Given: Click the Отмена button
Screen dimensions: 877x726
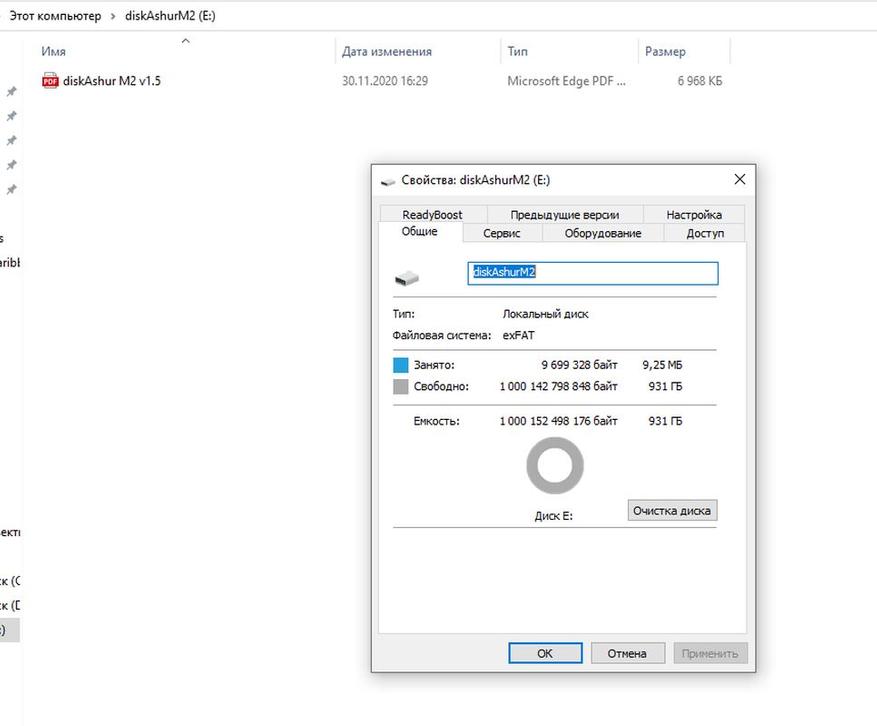Looking at the screenshot, I should (628, 653).
